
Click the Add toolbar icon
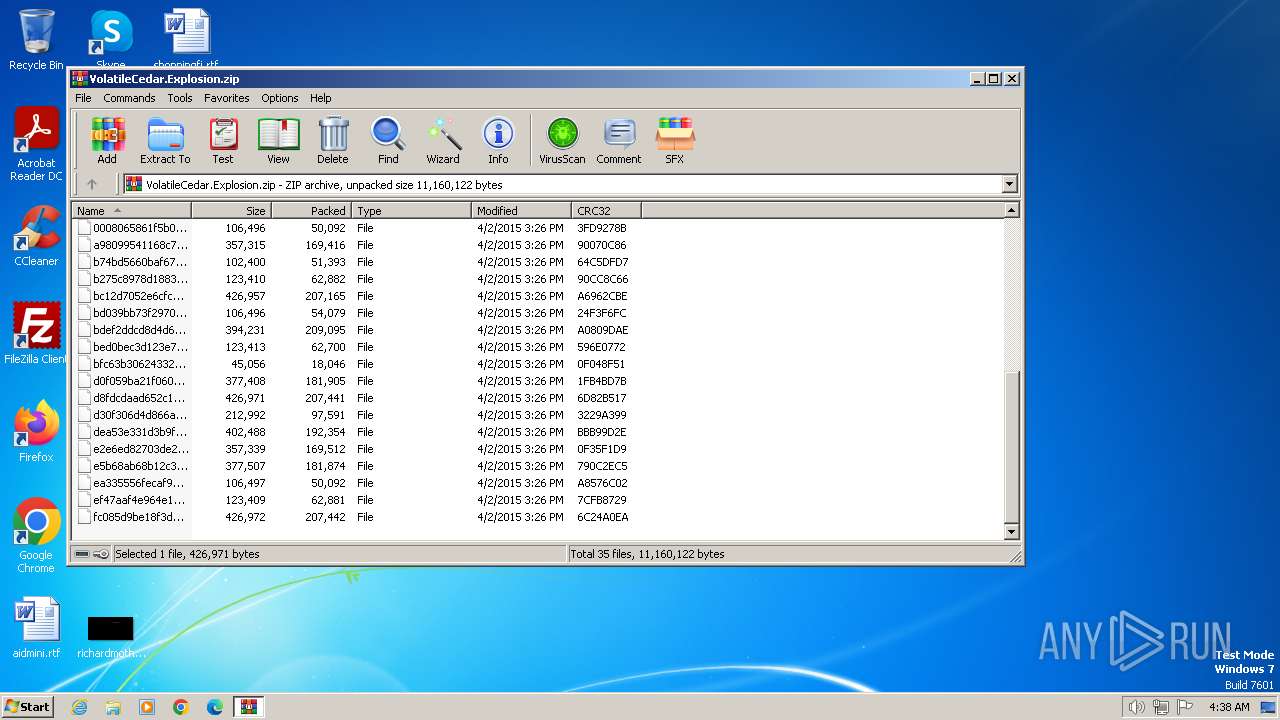point(107,141)
